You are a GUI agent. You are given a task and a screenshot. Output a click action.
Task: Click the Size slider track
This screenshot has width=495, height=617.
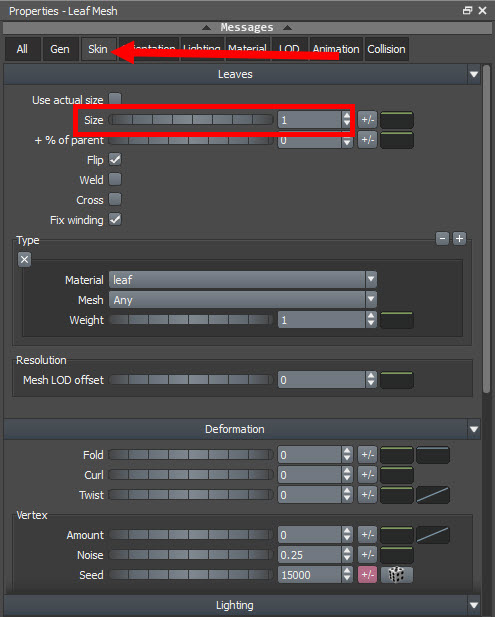(x=191, y=120)
